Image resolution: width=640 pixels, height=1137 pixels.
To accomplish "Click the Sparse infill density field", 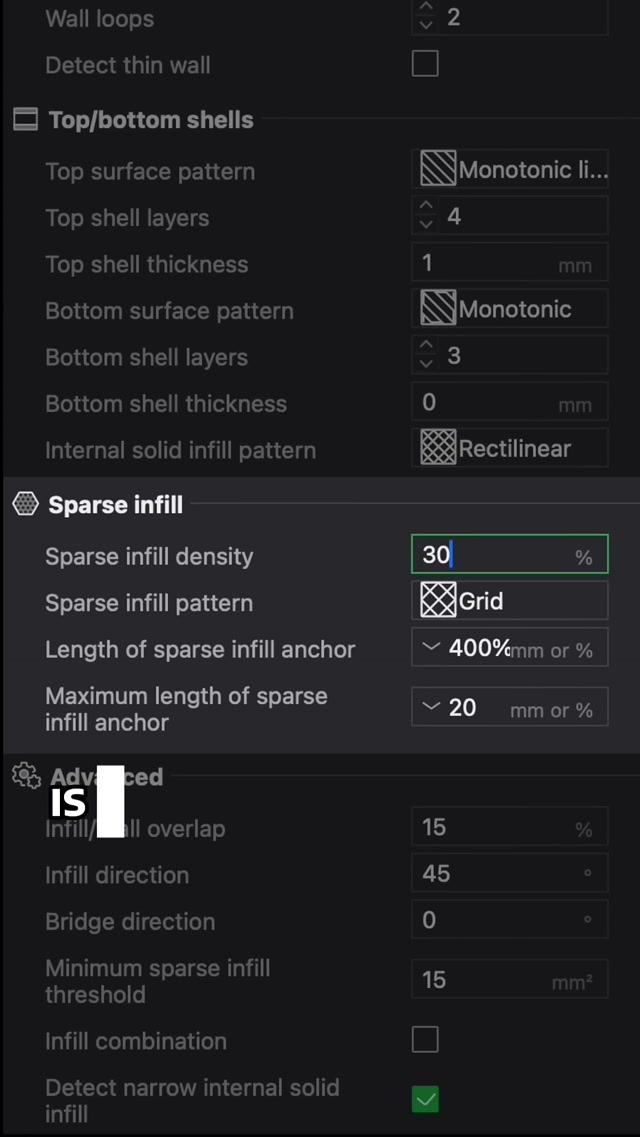I will coord(500,555).
